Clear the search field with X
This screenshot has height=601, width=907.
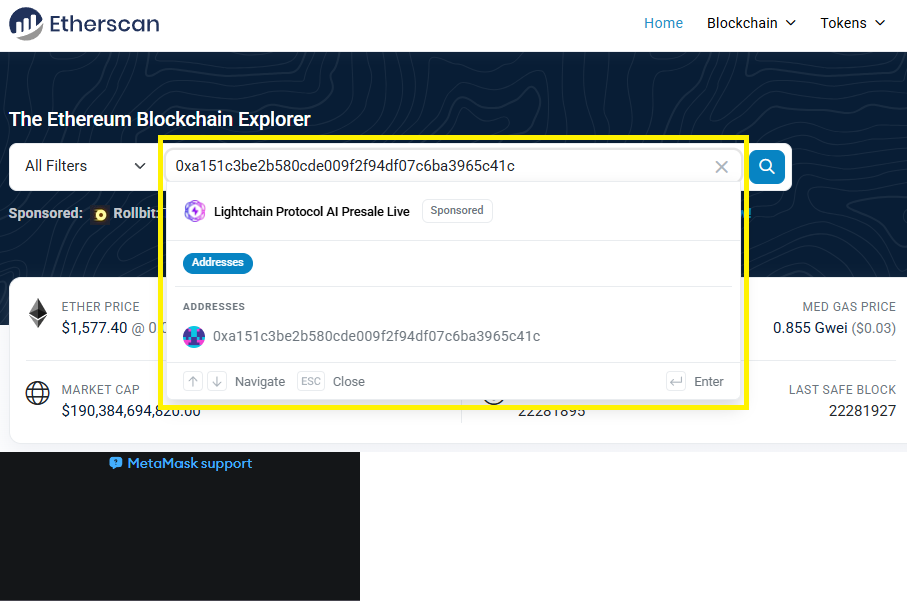[721, 167]
